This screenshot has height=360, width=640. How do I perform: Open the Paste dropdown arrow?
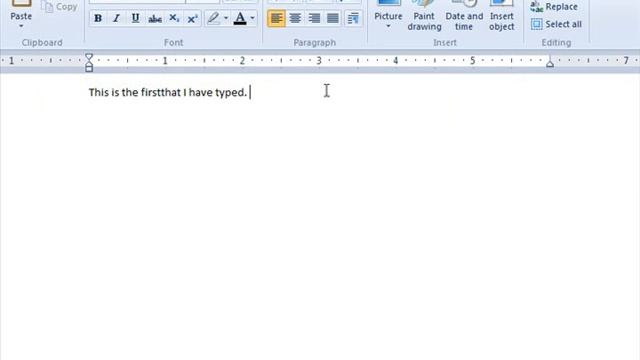click(21, 27)
